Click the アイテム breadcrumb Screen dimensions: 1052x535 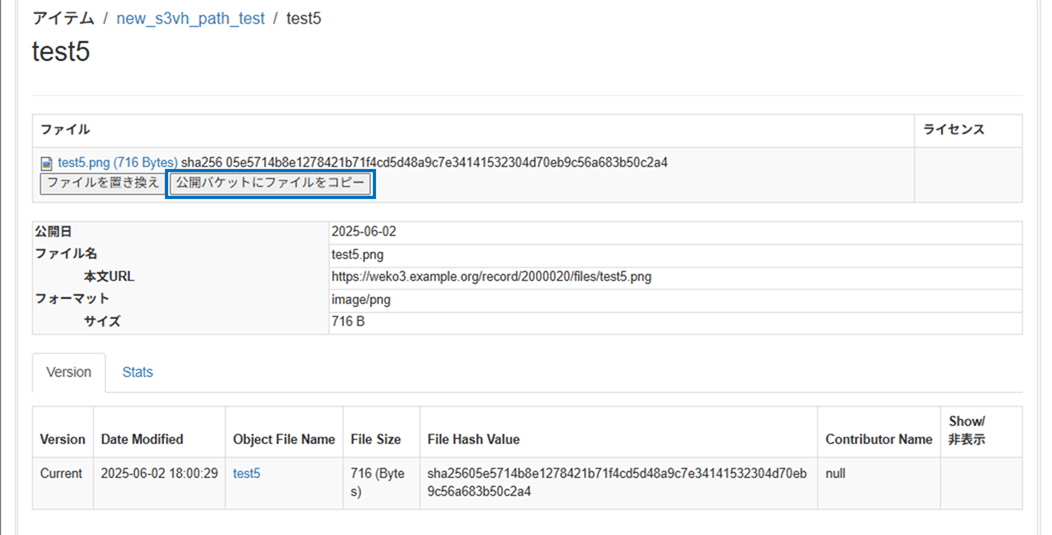click(x=63, y=19)
